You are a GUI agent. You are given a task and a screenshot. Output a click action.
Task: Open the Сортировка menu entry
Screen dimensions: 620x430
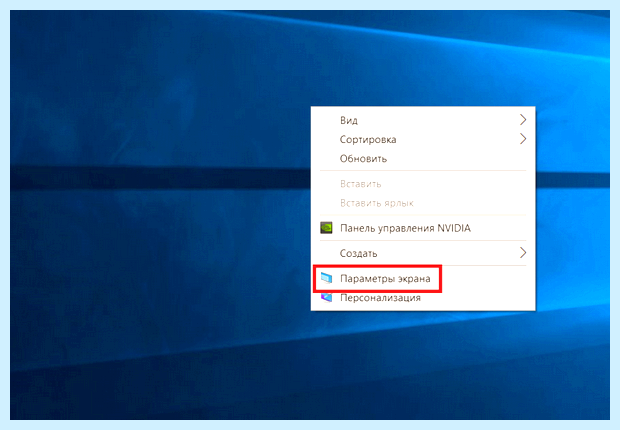[423, 139]
